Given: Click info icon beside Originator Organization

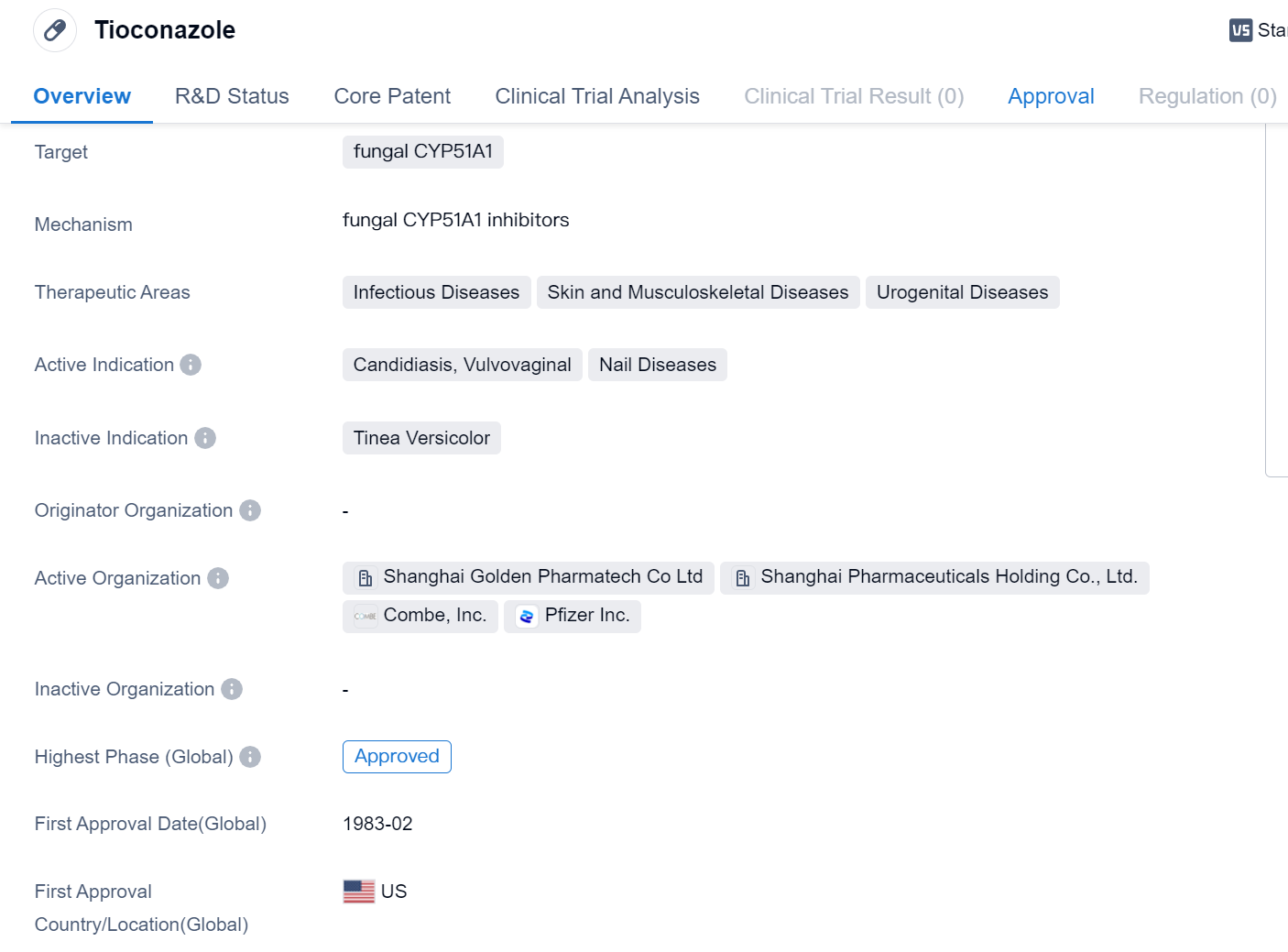Looking at the screenshot, I should (x=250, y=510).
